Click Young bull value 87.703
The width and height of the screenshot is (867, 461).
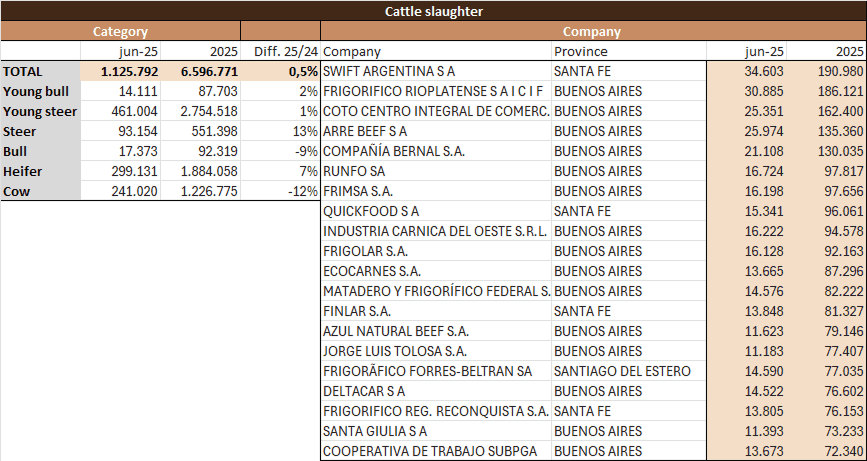tap(201, 91)
